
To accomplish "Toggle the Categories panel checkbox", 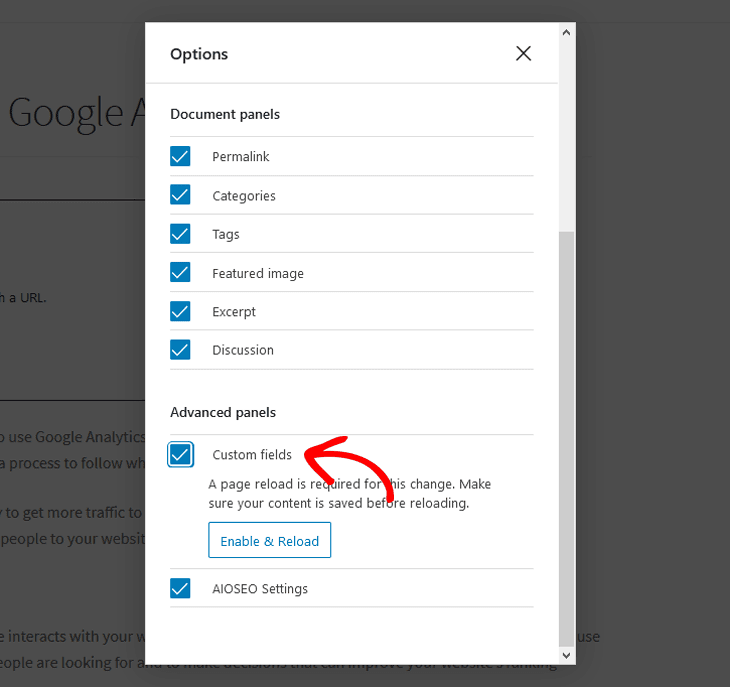I will pos(180,195).
